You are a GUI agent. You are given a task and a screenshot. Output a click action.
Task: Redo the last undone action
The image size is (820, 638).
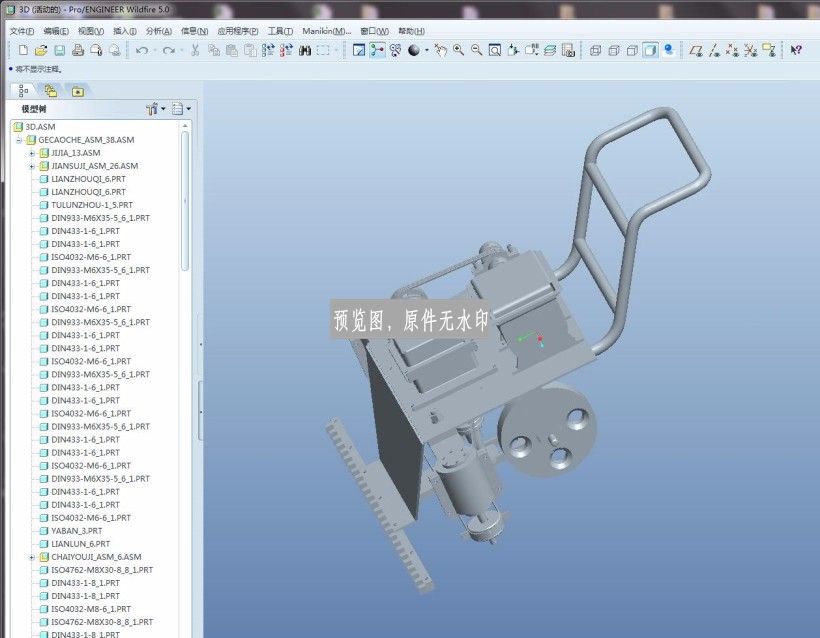pos(168,50)
